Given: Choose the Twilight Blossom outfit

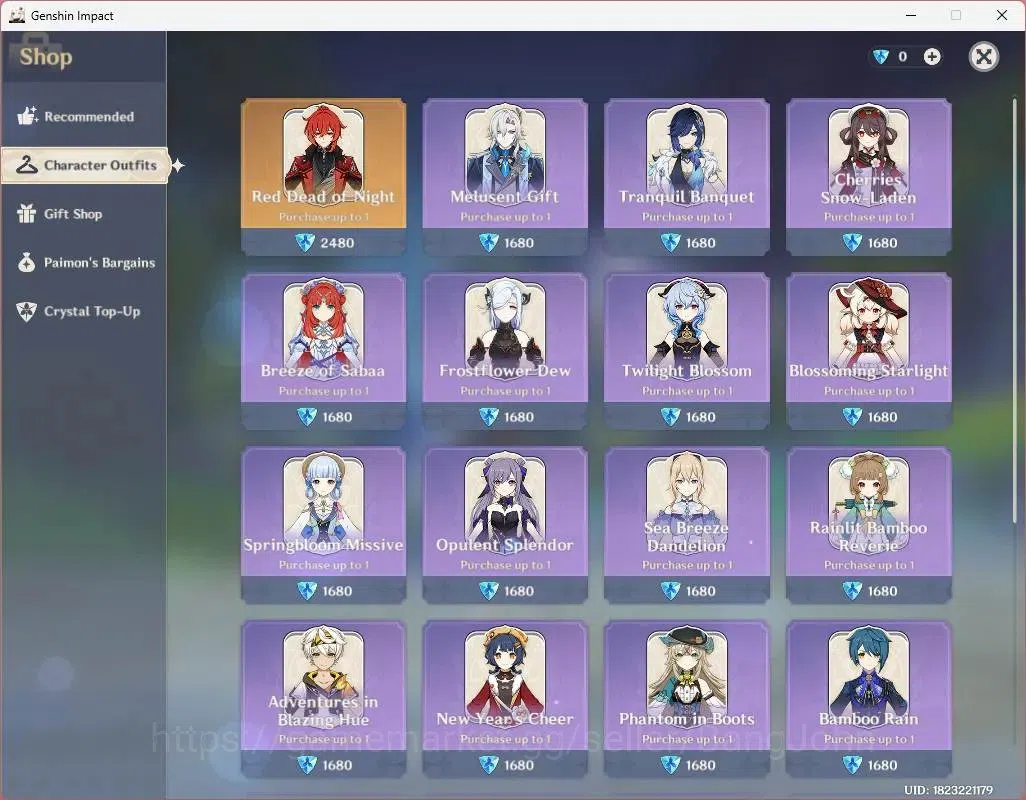Looking at the screenshot, I should point(686,351).
